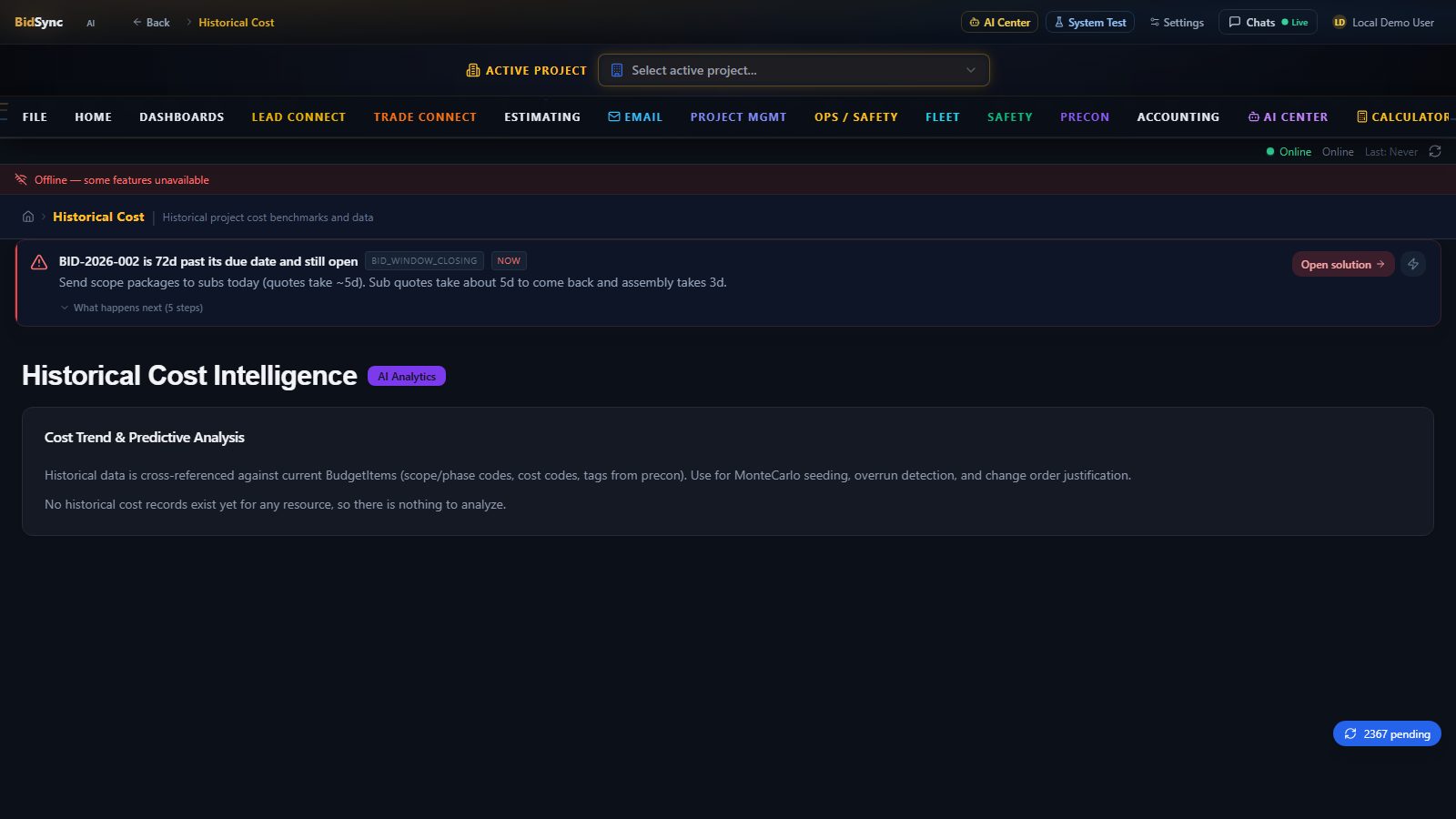Expand What happens next (5 steps)
The image size is (1456, 819).
click(131, 308)
